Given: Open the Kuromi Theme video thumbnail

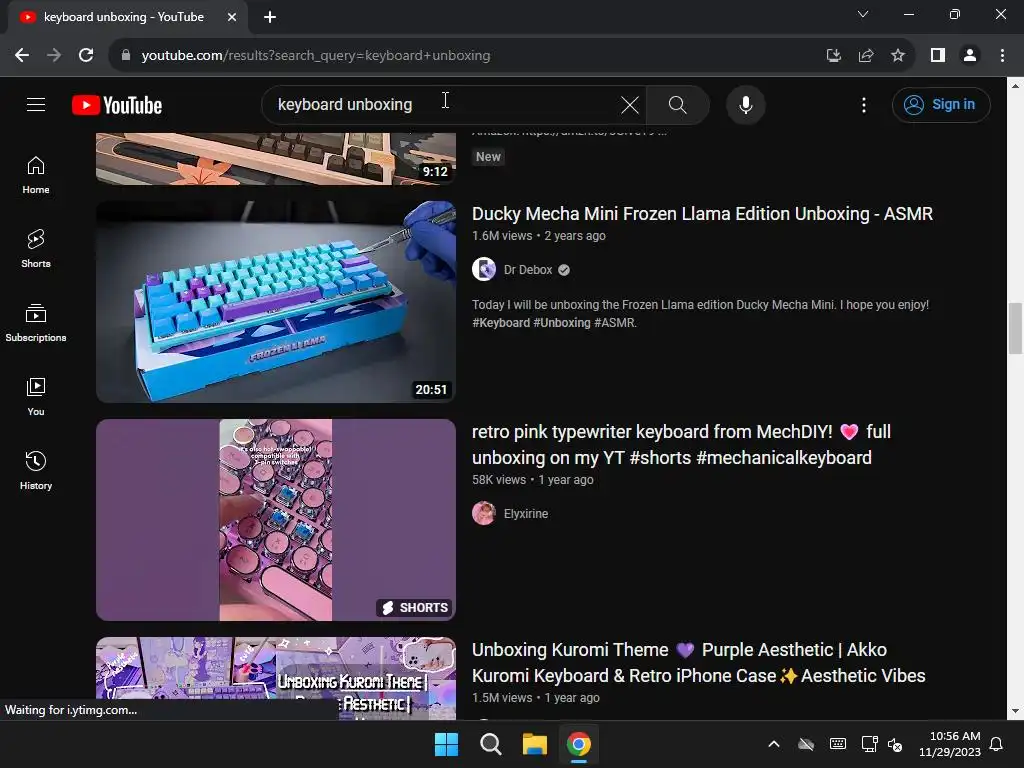Looking at the screenshot, I should coord(276,678).
